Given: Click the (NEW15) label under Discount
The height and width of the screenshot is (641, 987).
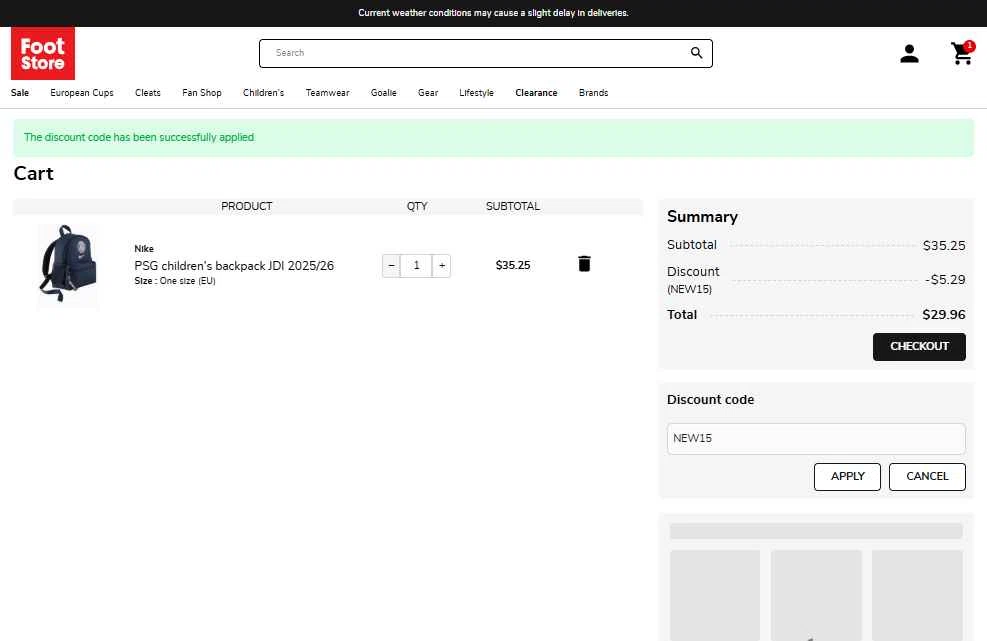Looking at the screenshot, I should pyautogui.click(x=689, y=290).
